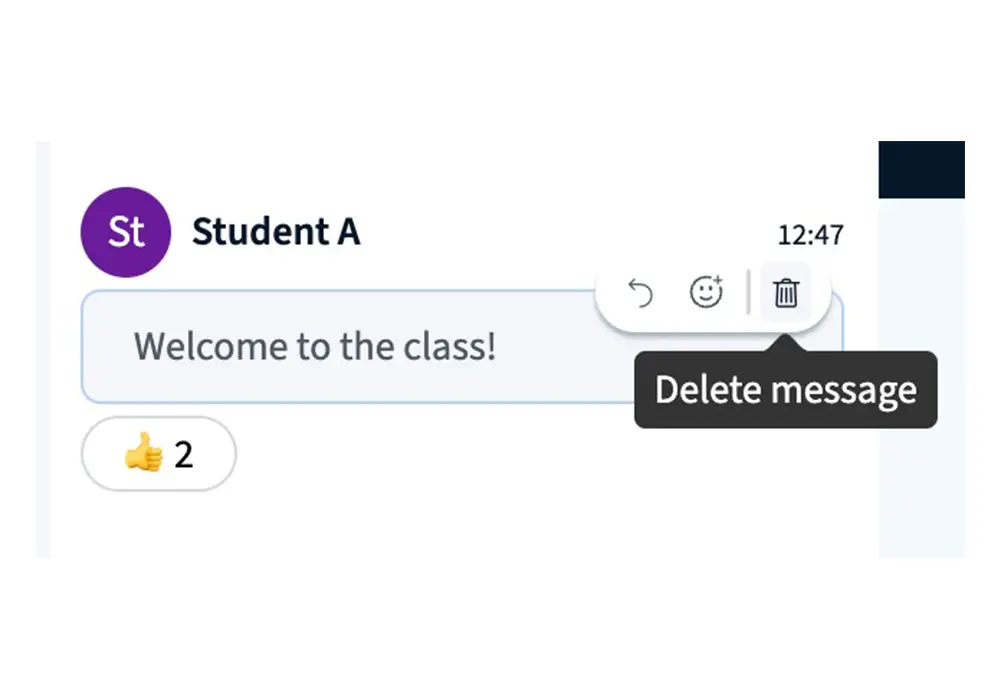The width and height of the screenshot is (1000, 700).
Task: Click the divider line before the trash icon
Action: tap(748, 293)
